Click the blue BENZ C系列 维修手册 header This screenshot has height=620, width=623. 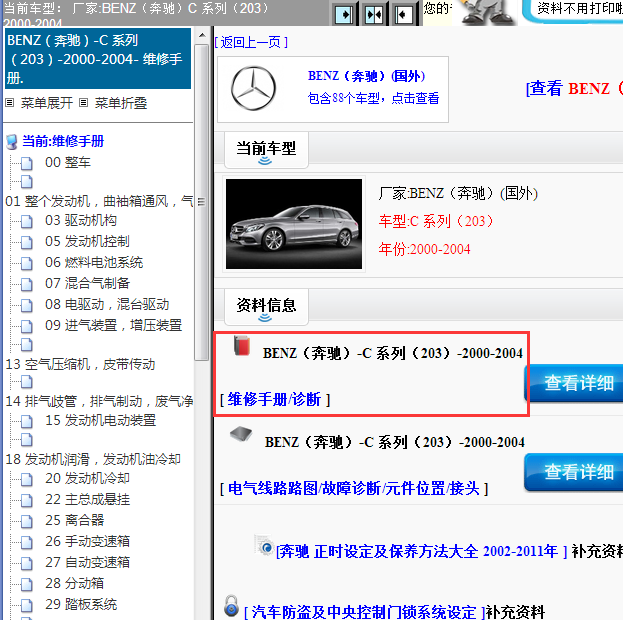(98, 59)
